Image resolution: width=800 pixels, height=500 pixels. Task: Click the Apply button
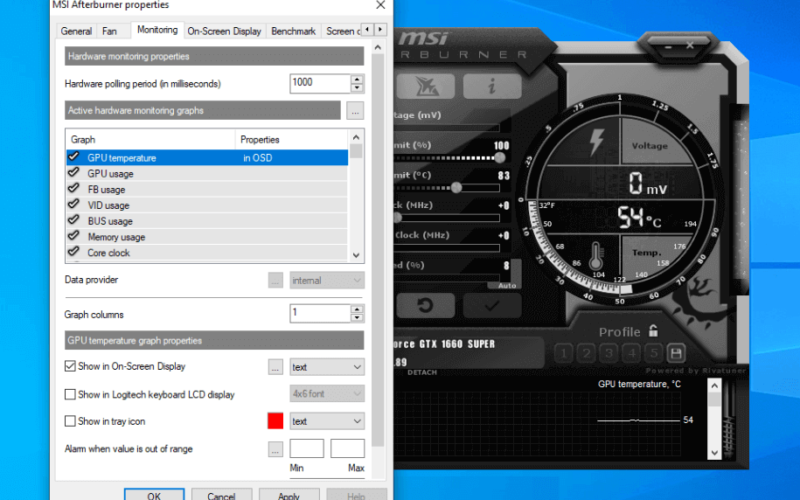click(x=289, y=495)
